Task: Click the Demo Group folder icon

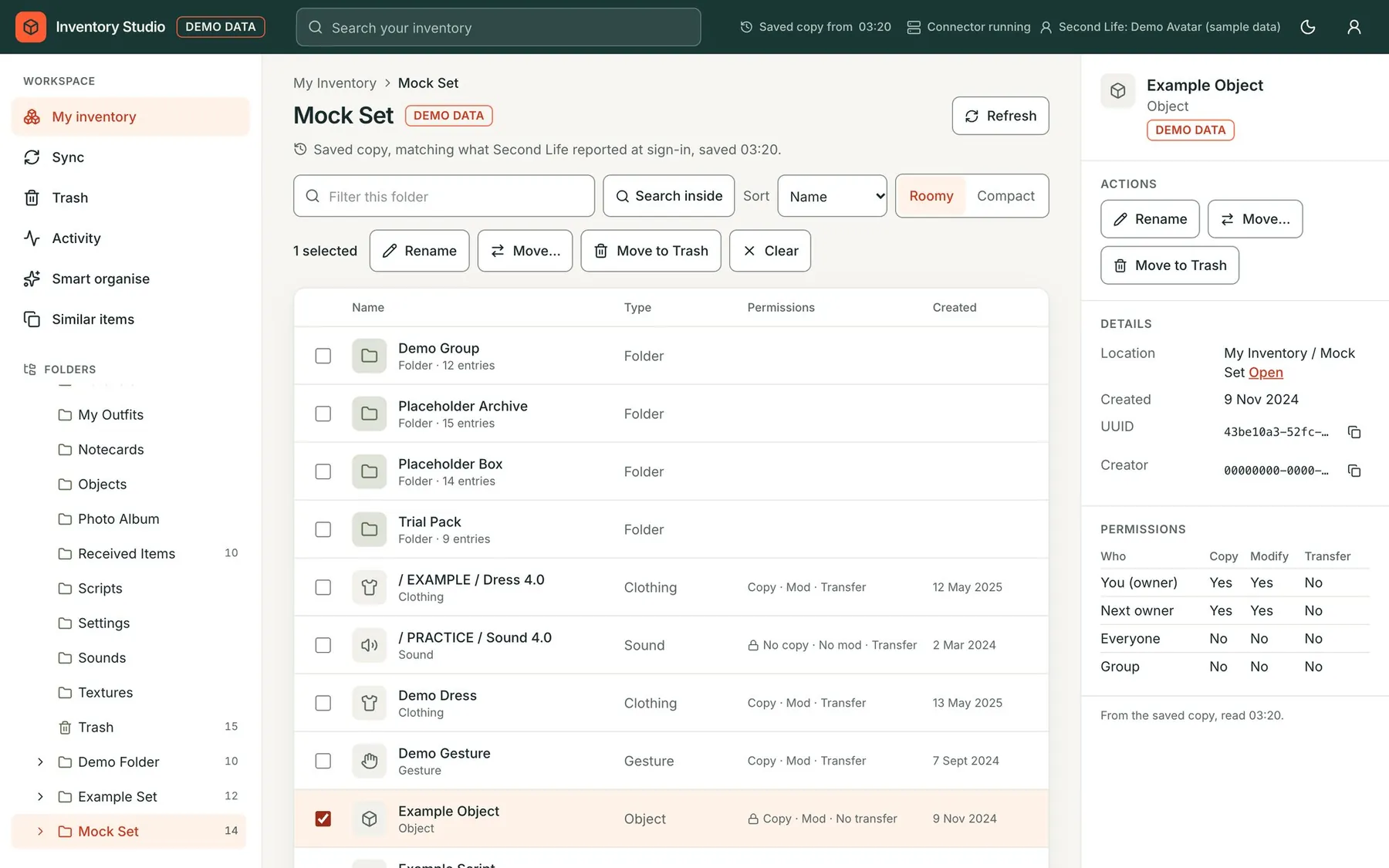Action: click(370, 356)
